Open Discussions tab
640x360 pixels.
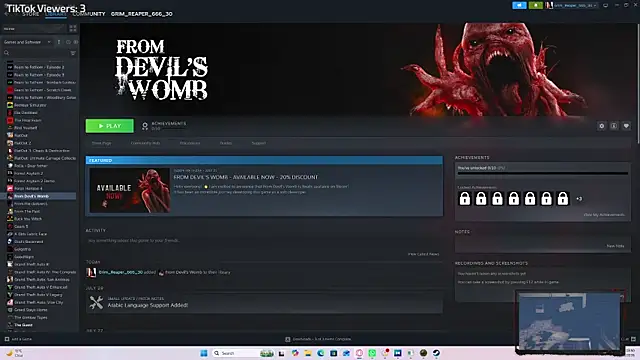(x=190, y=143)
